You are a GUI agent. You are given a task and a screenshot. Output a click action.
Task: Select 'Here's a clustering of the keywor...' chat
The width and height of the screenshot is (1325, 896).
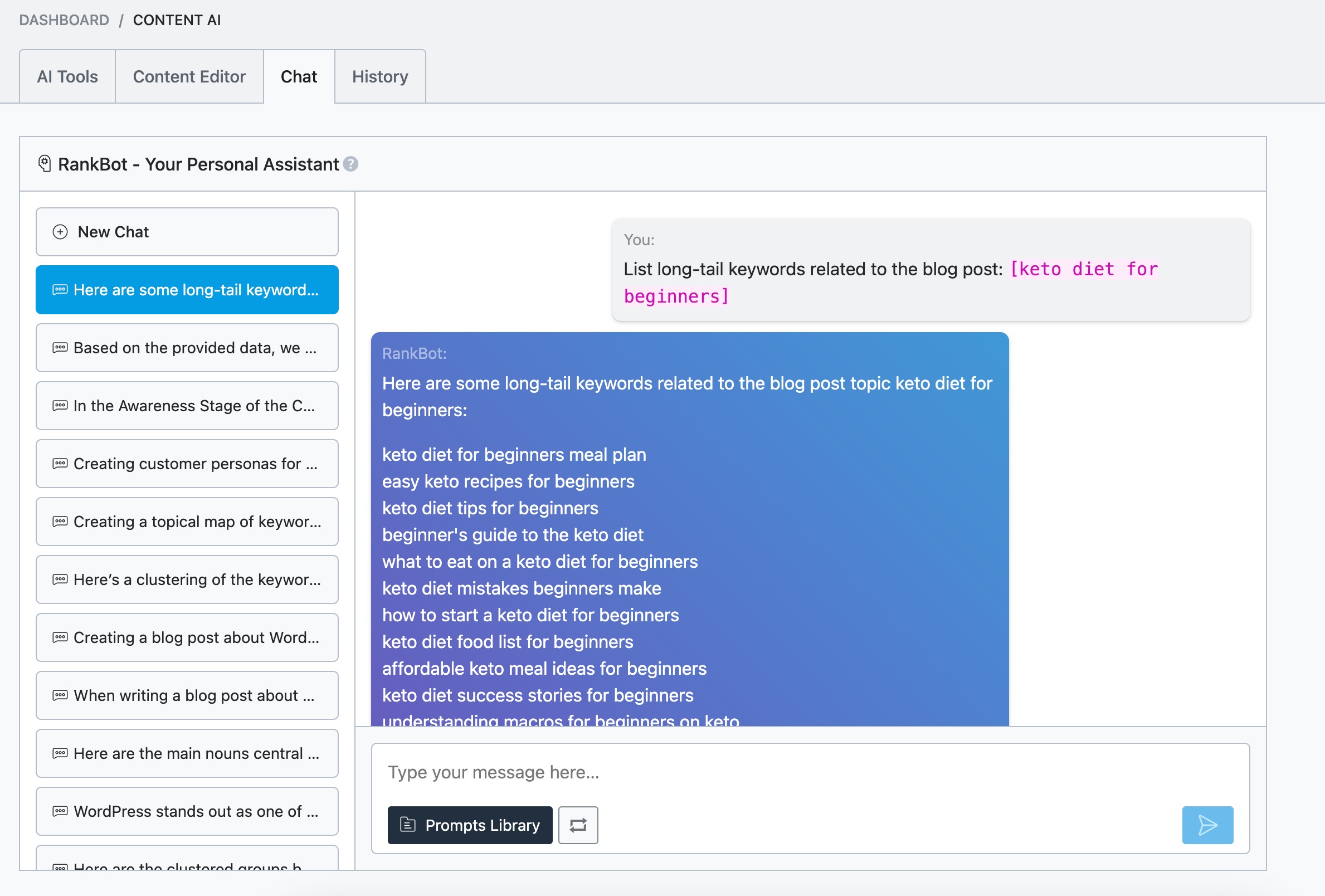[x=187, y=580]
